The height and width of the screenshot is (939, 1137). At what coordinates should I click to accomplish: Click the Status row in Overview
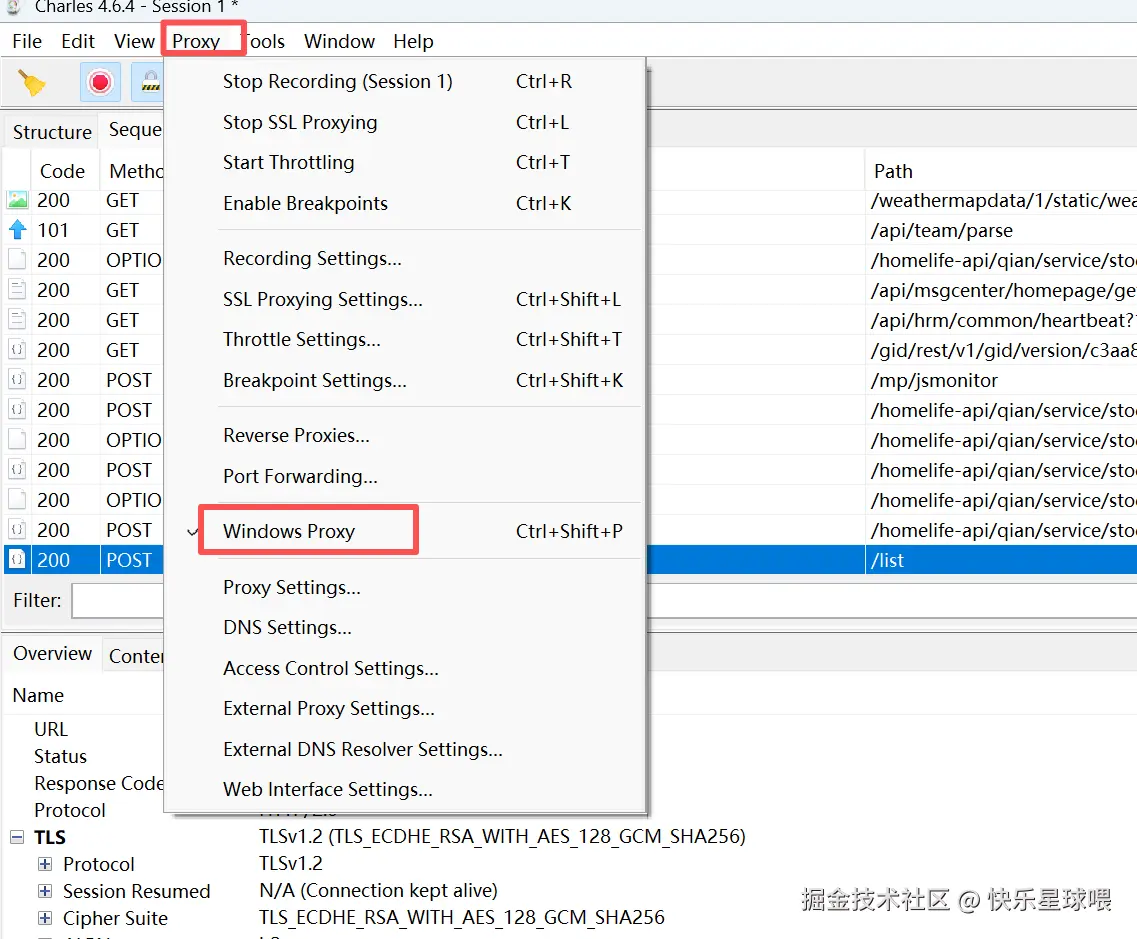pyautogui.click(x=60, y=756)
